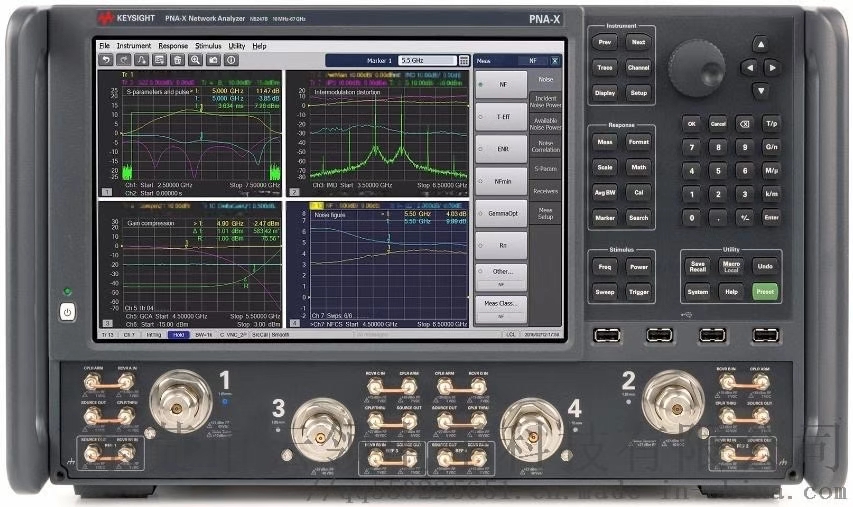Tap the Avg BW hardware key
The height and width of the screenshot is (507, 853).
pos(605,193)
